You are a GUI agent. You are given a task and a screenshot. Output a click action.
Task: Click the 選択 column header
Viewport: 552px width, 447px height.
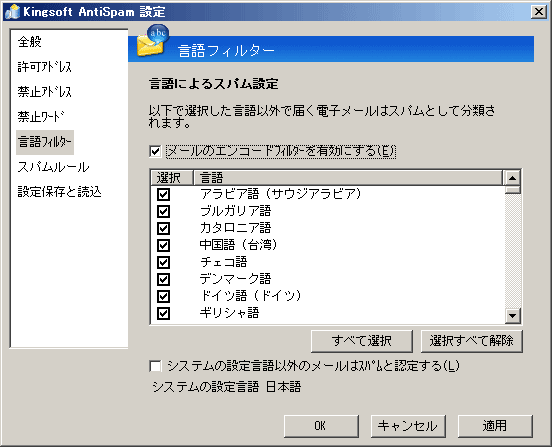coord(172,178)
